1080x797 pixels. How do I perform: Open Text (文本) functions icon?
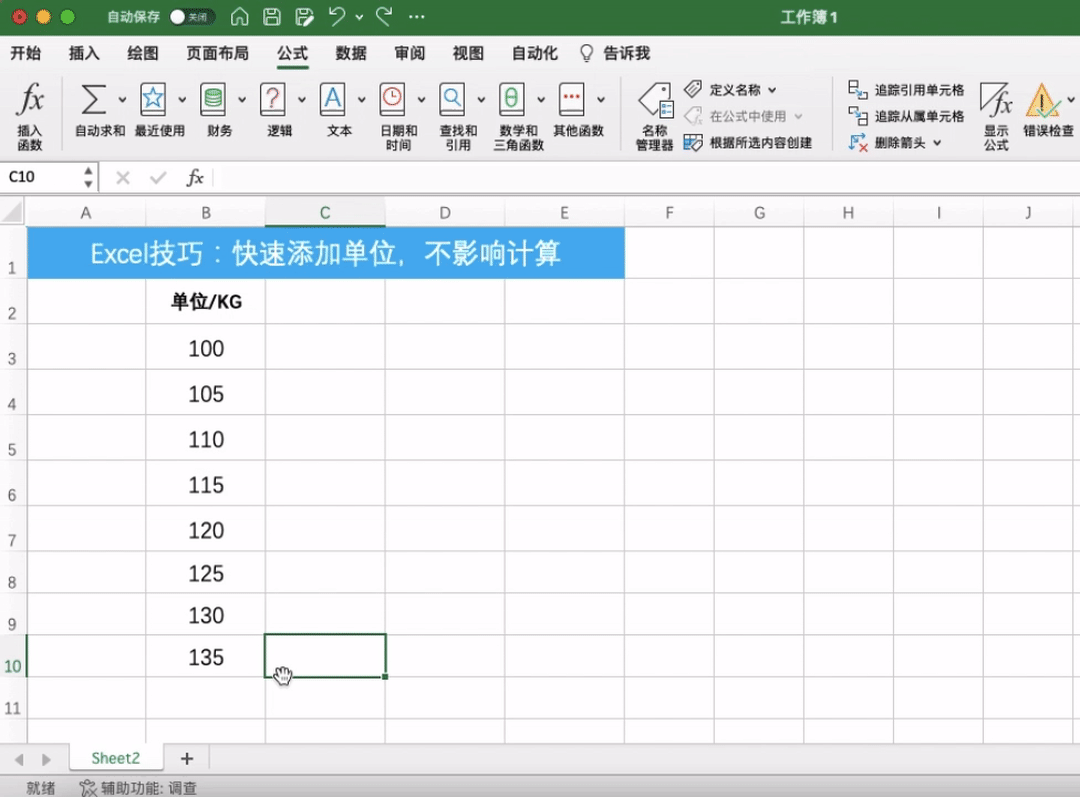333,99
